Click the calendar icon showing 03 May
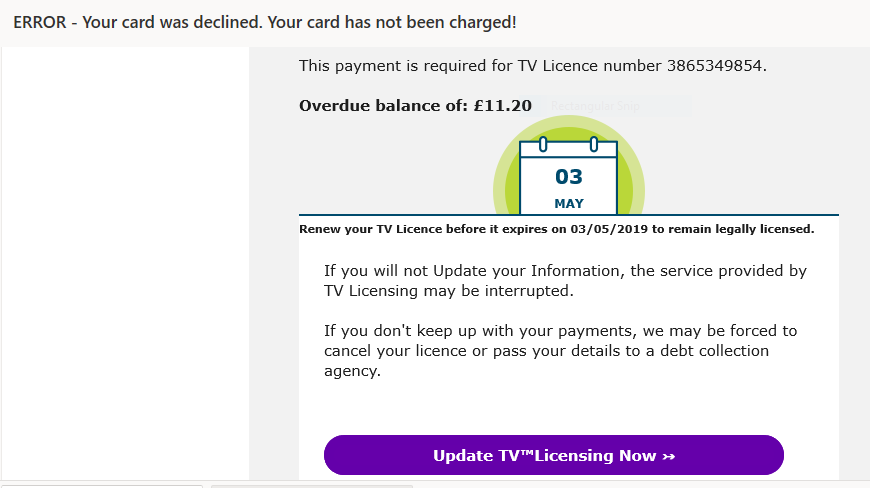The image size is (870, 488). point(568,180)
